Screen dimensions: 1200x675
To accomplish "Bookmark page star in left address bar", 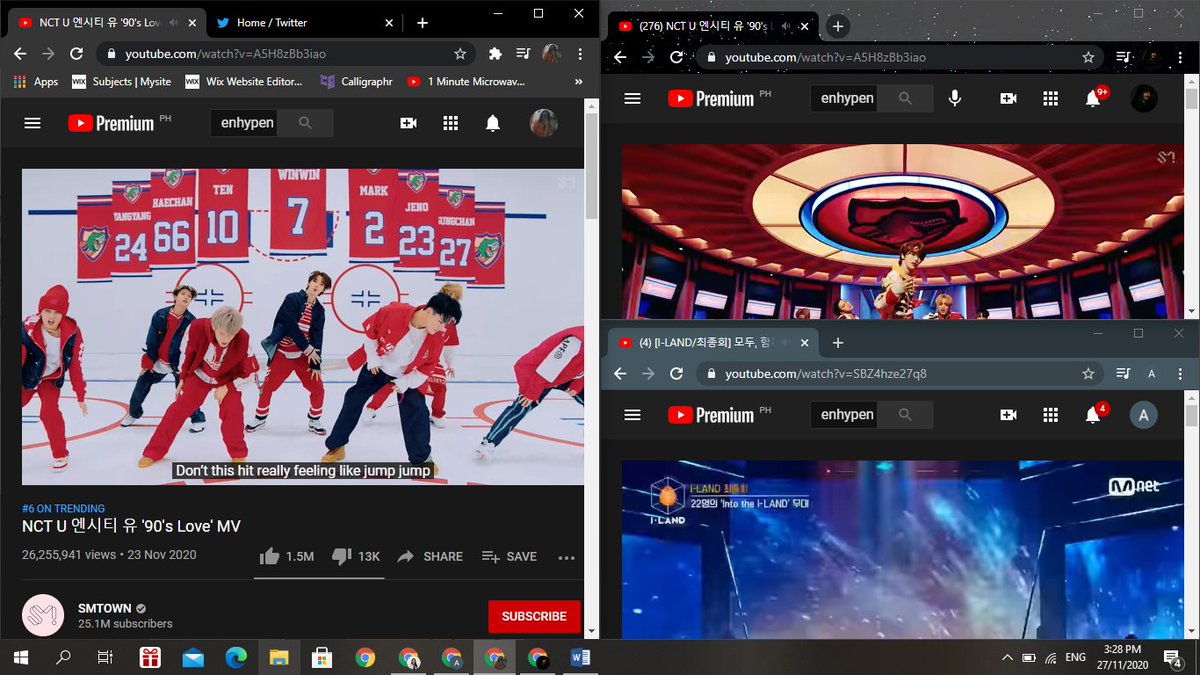I will (x=460, y=54).
